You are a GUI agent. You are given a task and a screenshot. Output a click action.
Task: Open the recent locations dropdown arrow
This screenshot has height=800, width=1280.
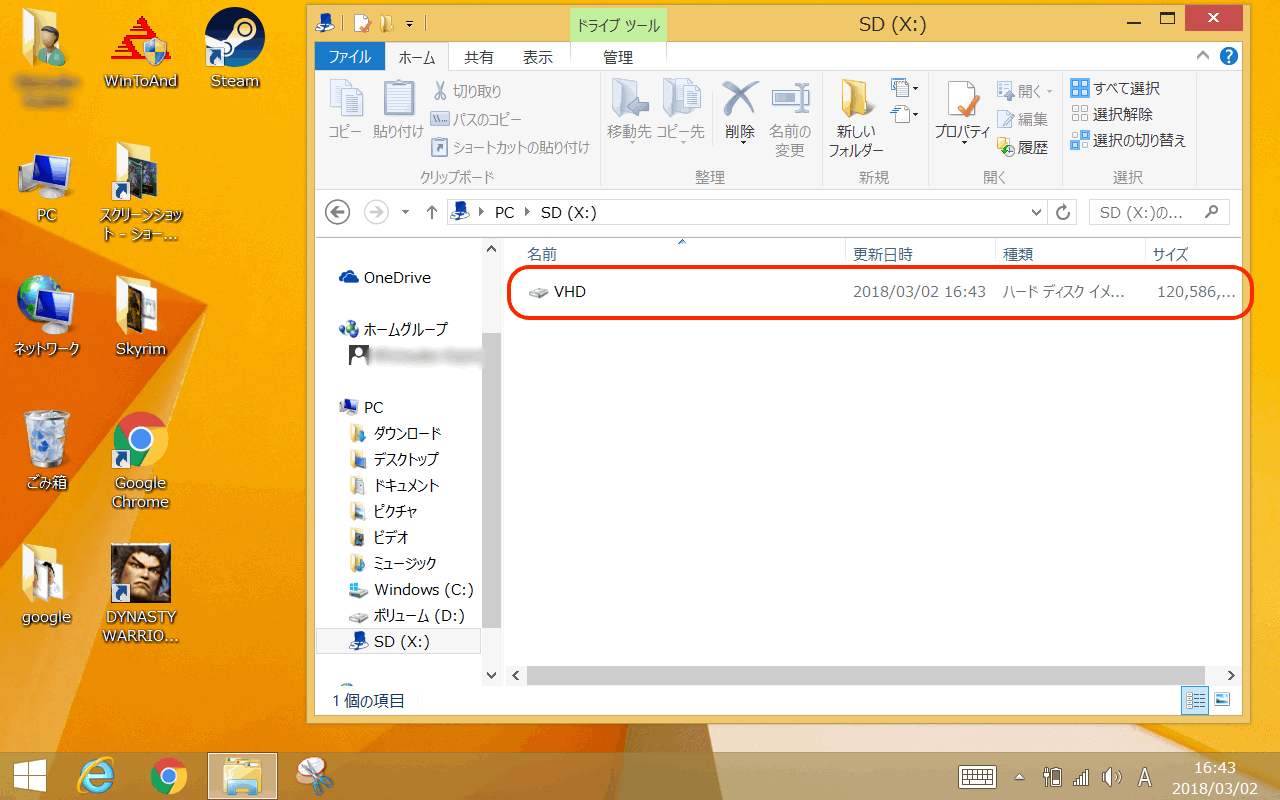pos(405,212)
